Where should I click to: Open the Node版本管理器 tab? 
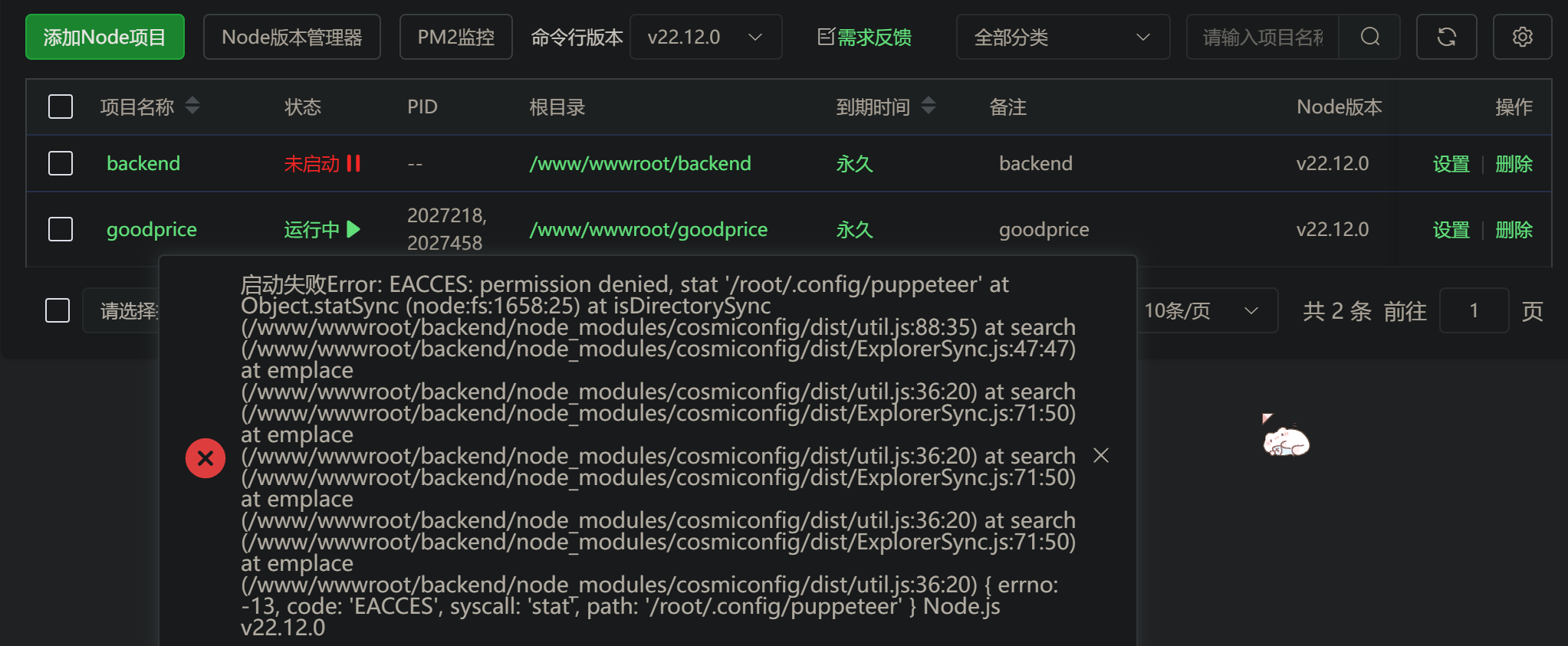click(x=291, y=37)
